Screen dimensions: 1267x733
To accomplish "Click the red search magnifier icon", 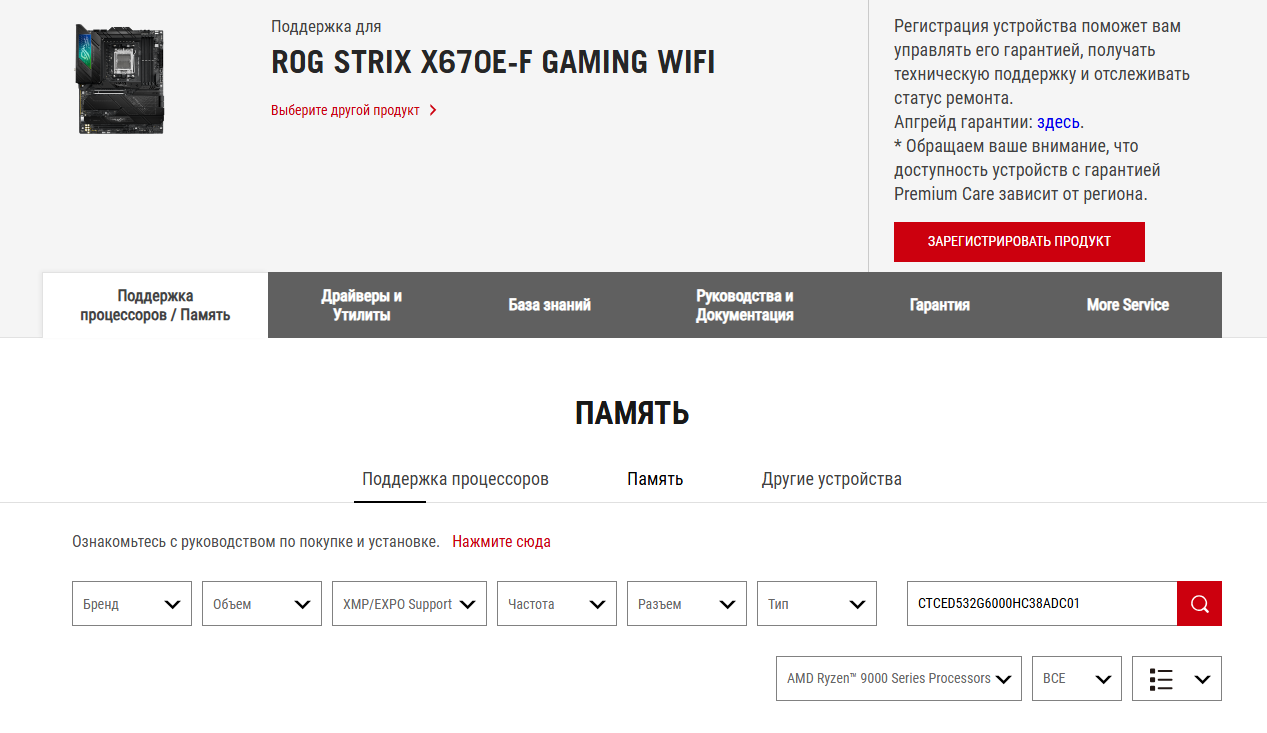I will tap(1199, 604).
